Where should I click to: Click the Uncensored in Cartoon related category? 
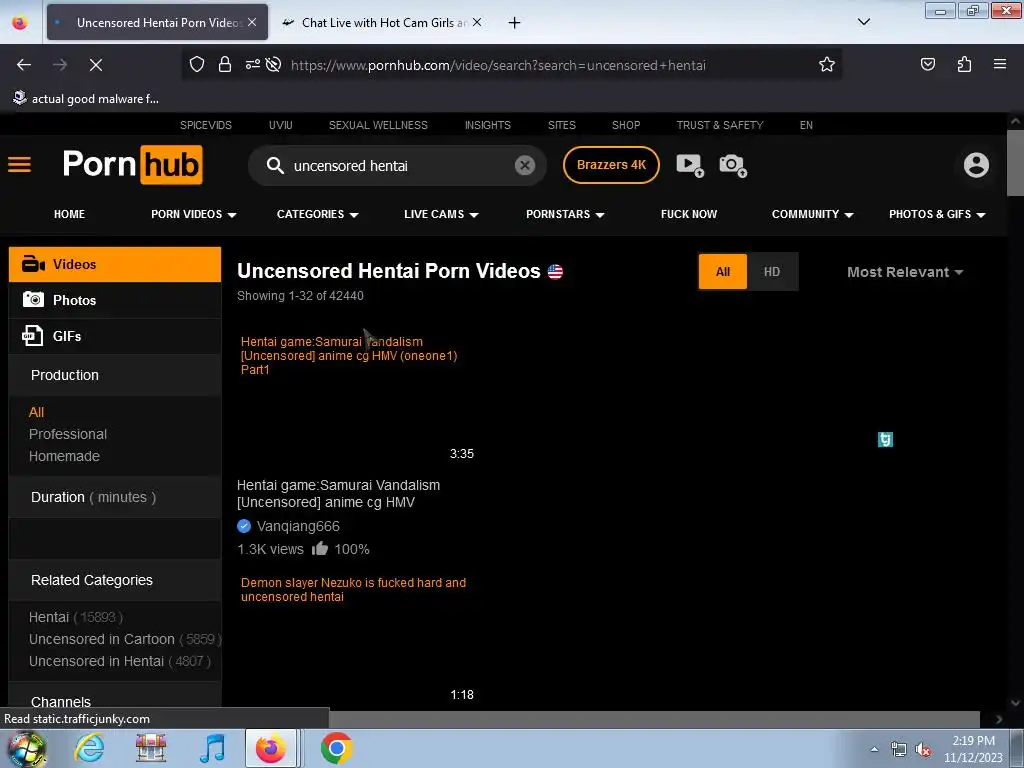(125, 639)
